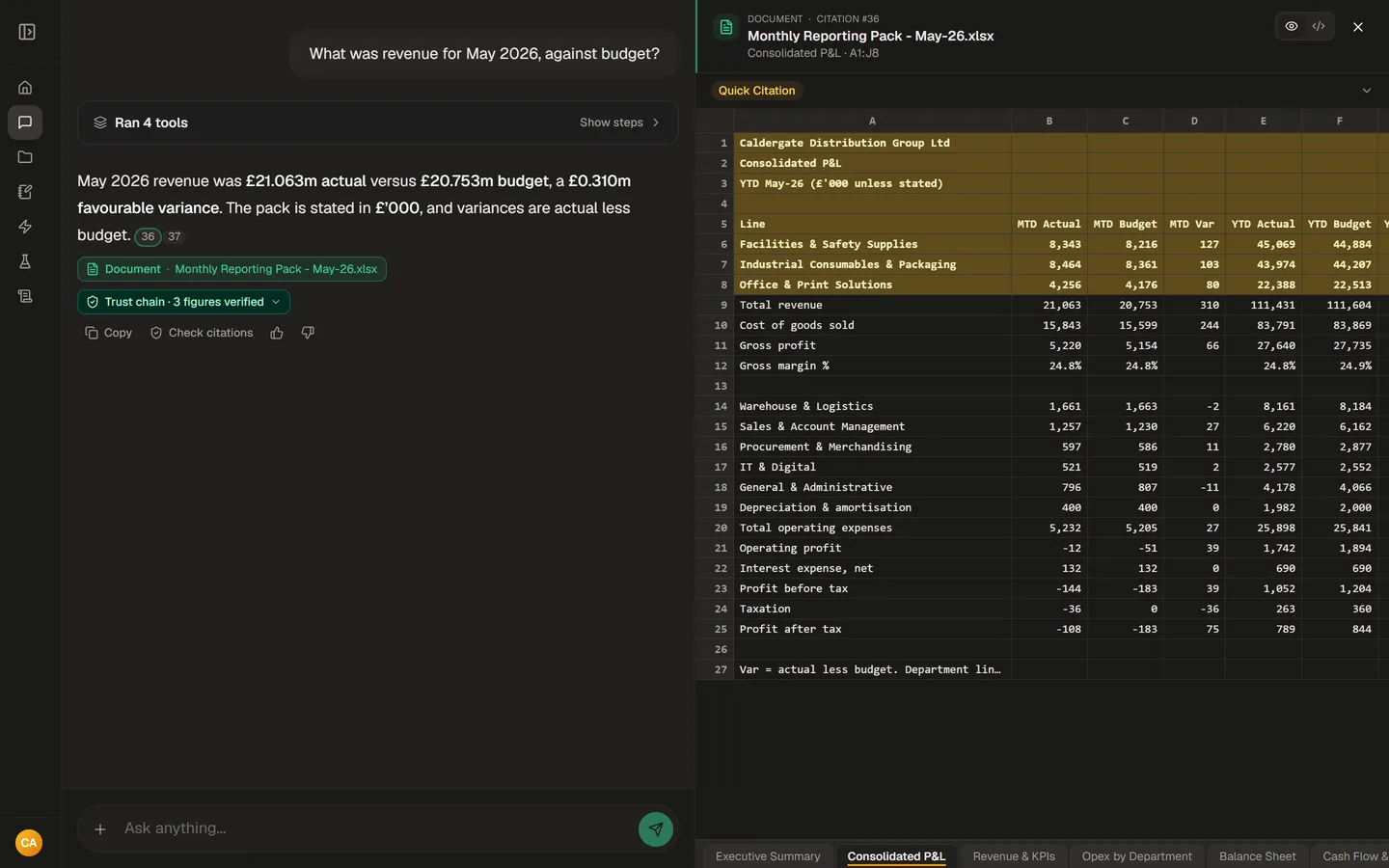
Task: Collapse the sidebar panel icon
Action: [x=27, y=32]
